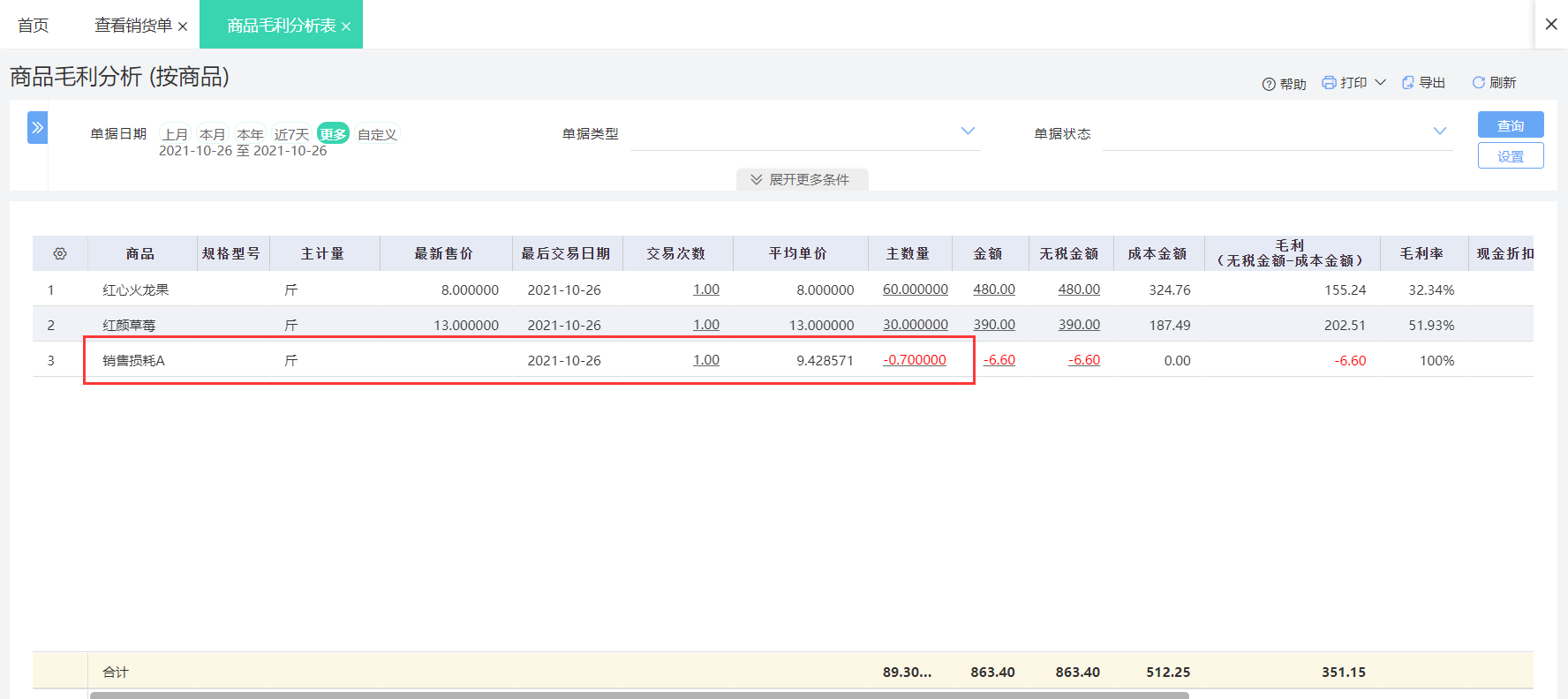
Task: Switch to the 查看销货单 tab
Action: (133, 26)
